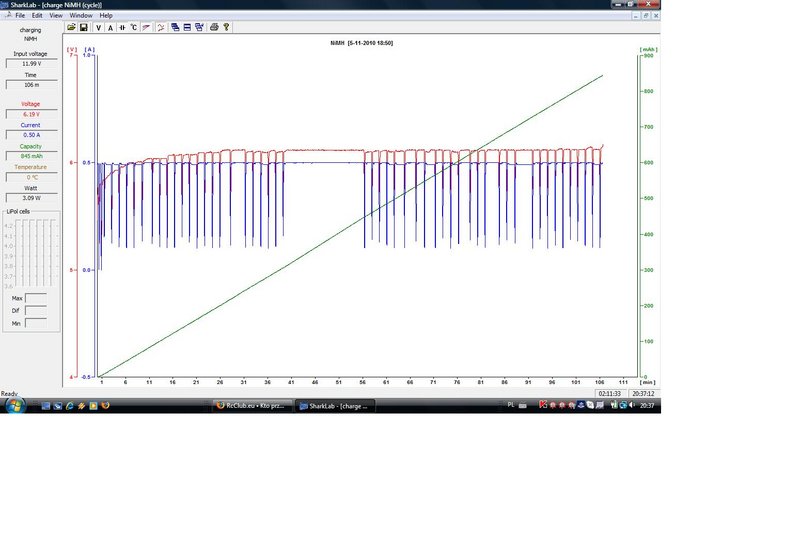Viewport: 800px width, 536px height.
Task: Toggle the temperature curve with the °C button
Action: point(134,28)
